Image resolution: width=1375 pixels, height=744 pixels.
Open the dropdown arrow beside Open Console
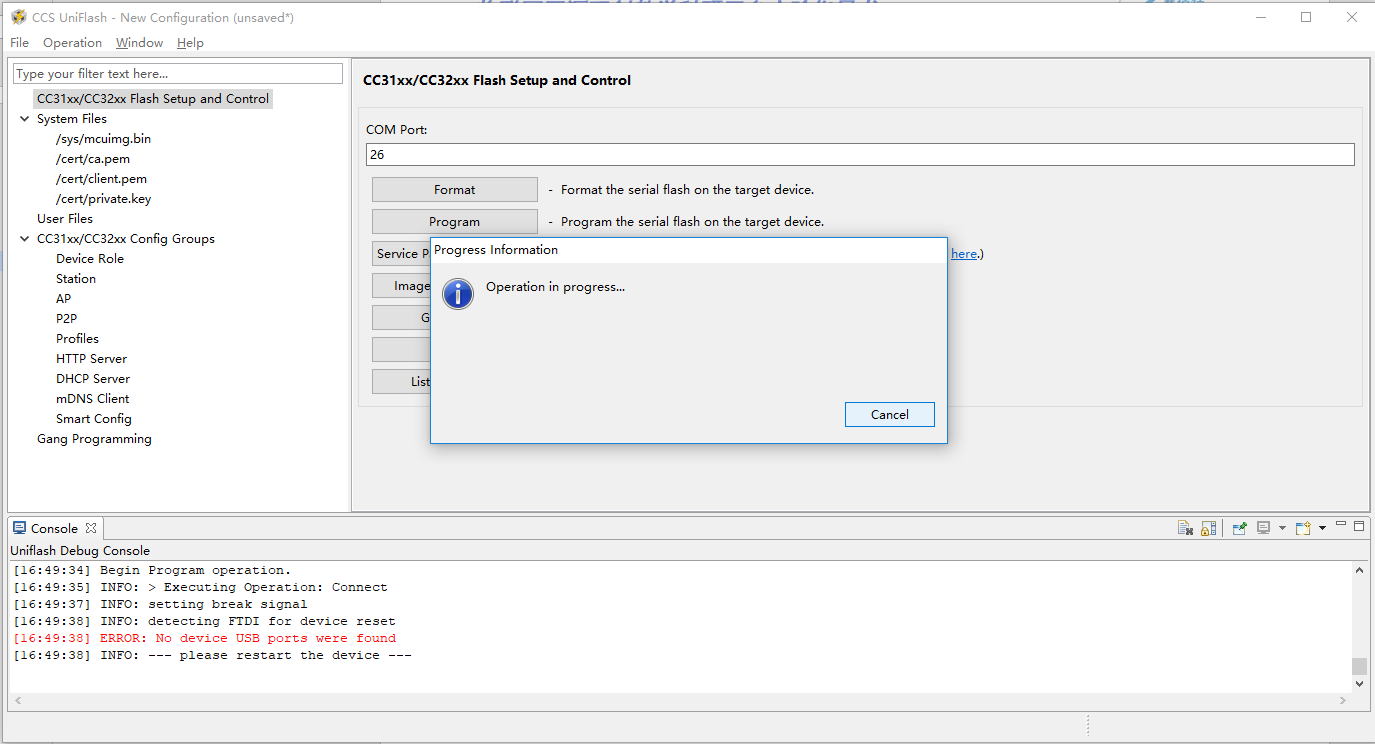1322,528
